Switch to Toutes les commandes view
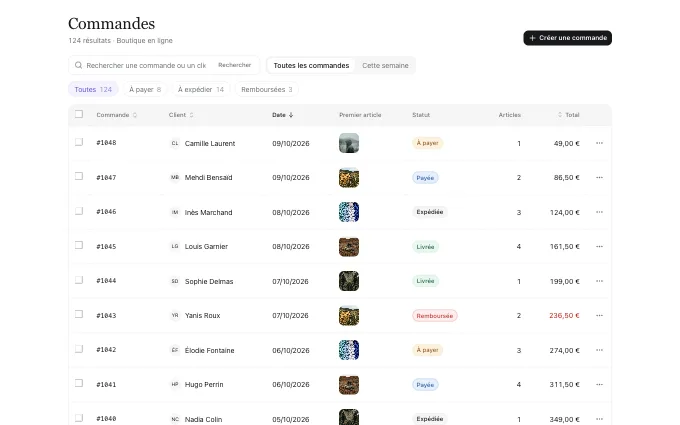680x425 pixels. [311, 65]
